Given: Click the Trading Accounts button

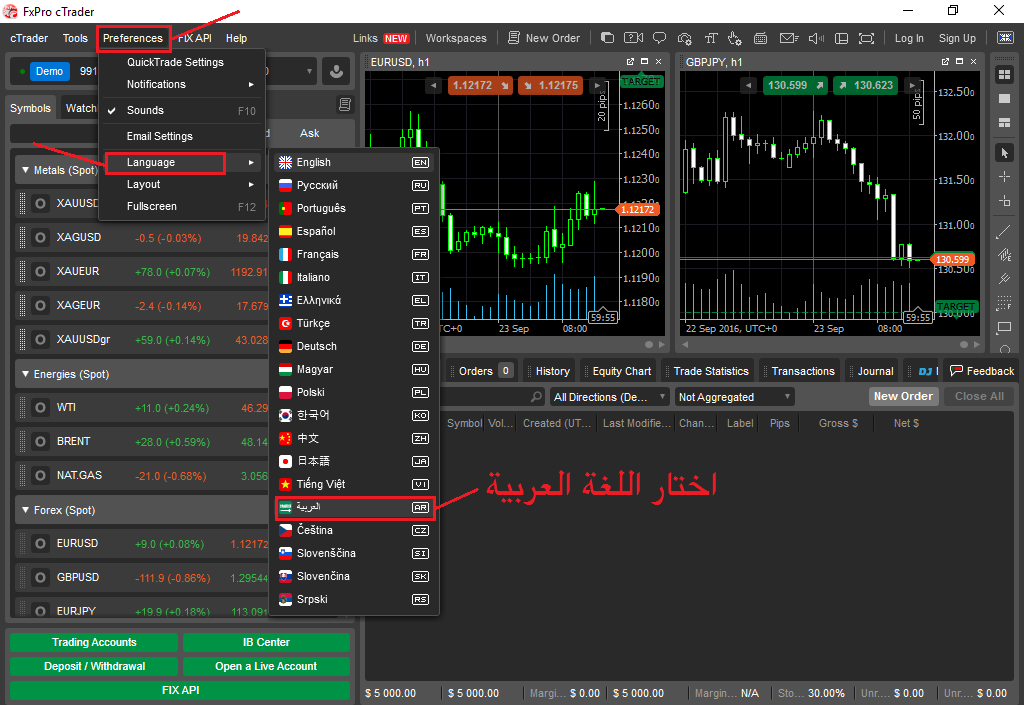Looking at the screenshot, I should 94,642.
